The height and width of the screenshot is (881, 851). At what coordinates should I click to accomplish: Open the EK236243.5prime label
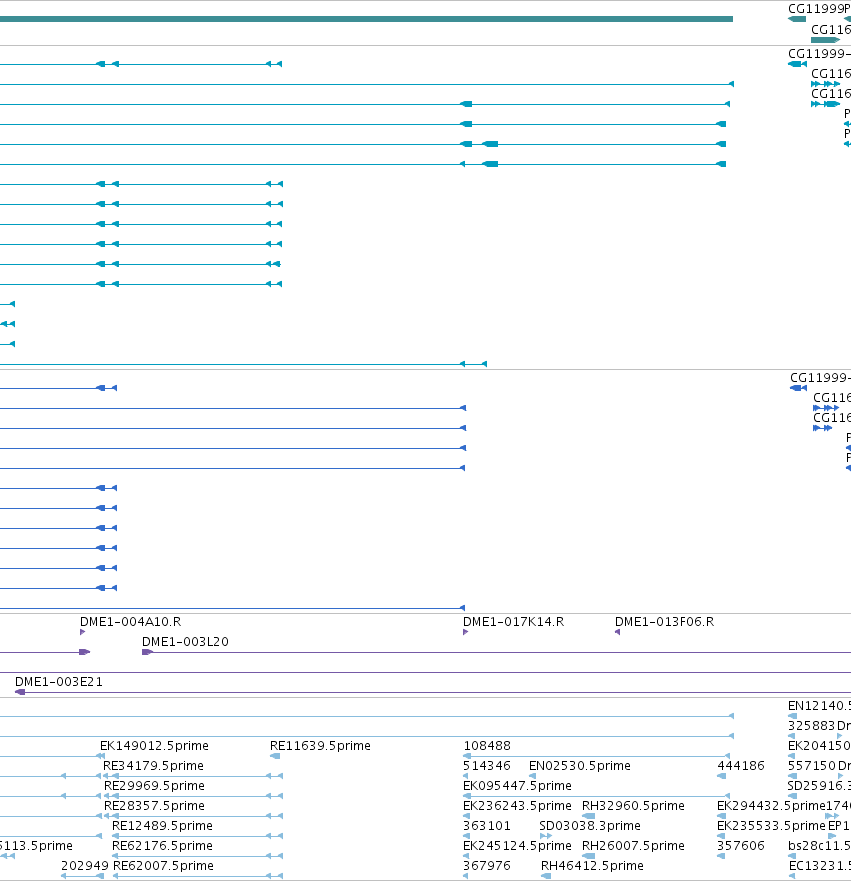coord(517,806)
